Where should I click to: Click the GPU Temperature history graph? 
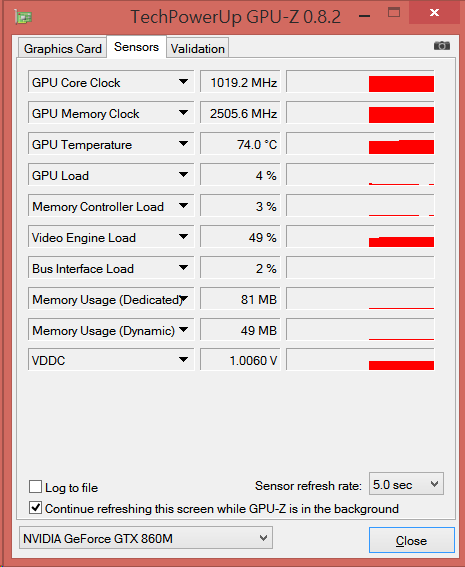coord(360,144)
